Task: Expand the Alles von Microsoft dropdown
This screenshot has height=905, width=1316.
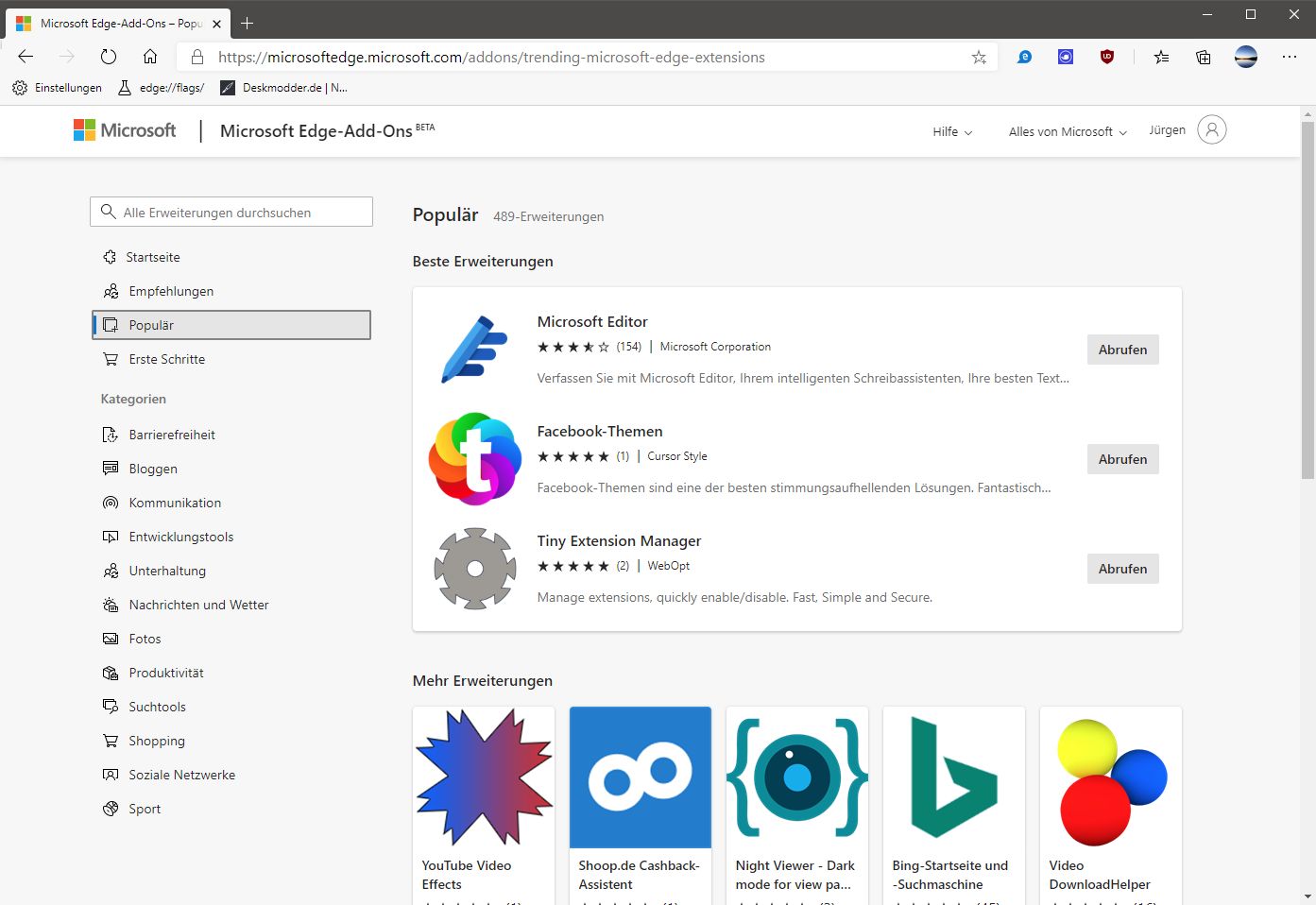Action: pos(1068,131)
